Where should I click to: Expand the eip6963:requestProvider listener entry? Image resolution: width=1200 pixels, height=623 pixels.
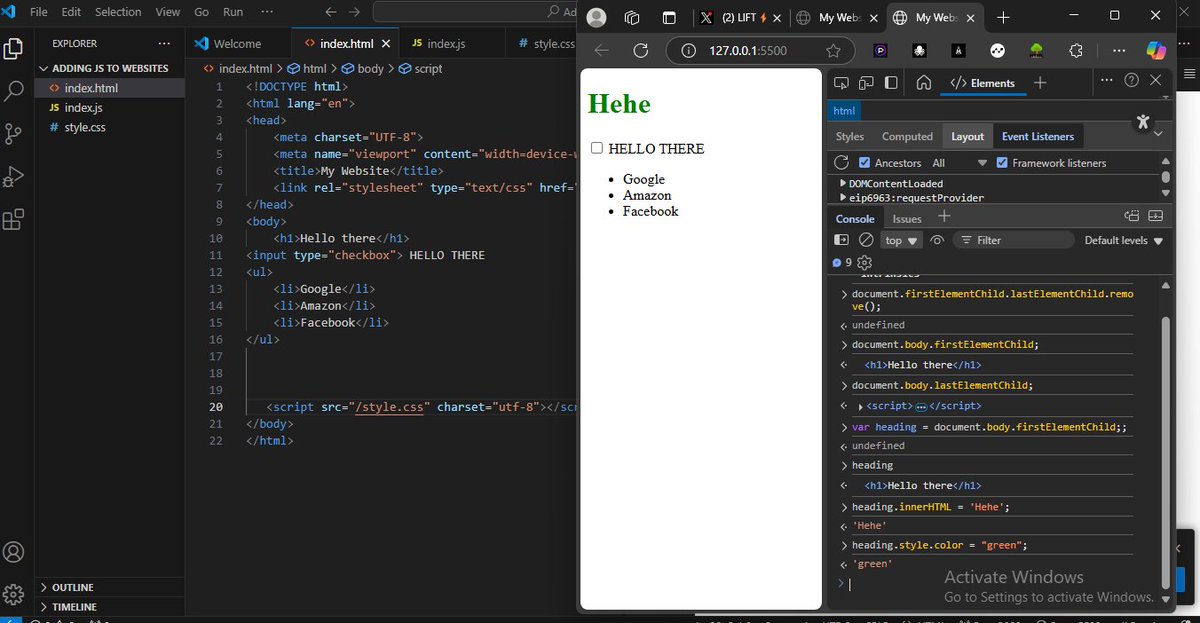pyautogui.click(x=843, y=198)
